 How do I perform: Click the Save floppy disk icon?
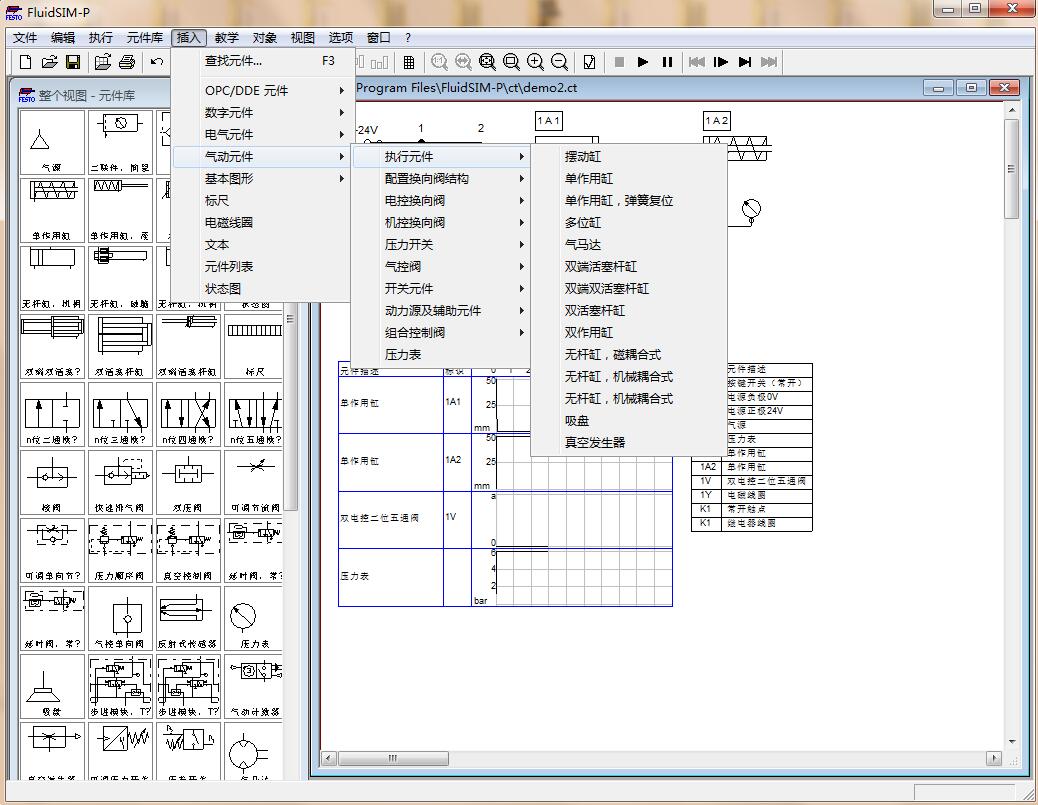73,62
